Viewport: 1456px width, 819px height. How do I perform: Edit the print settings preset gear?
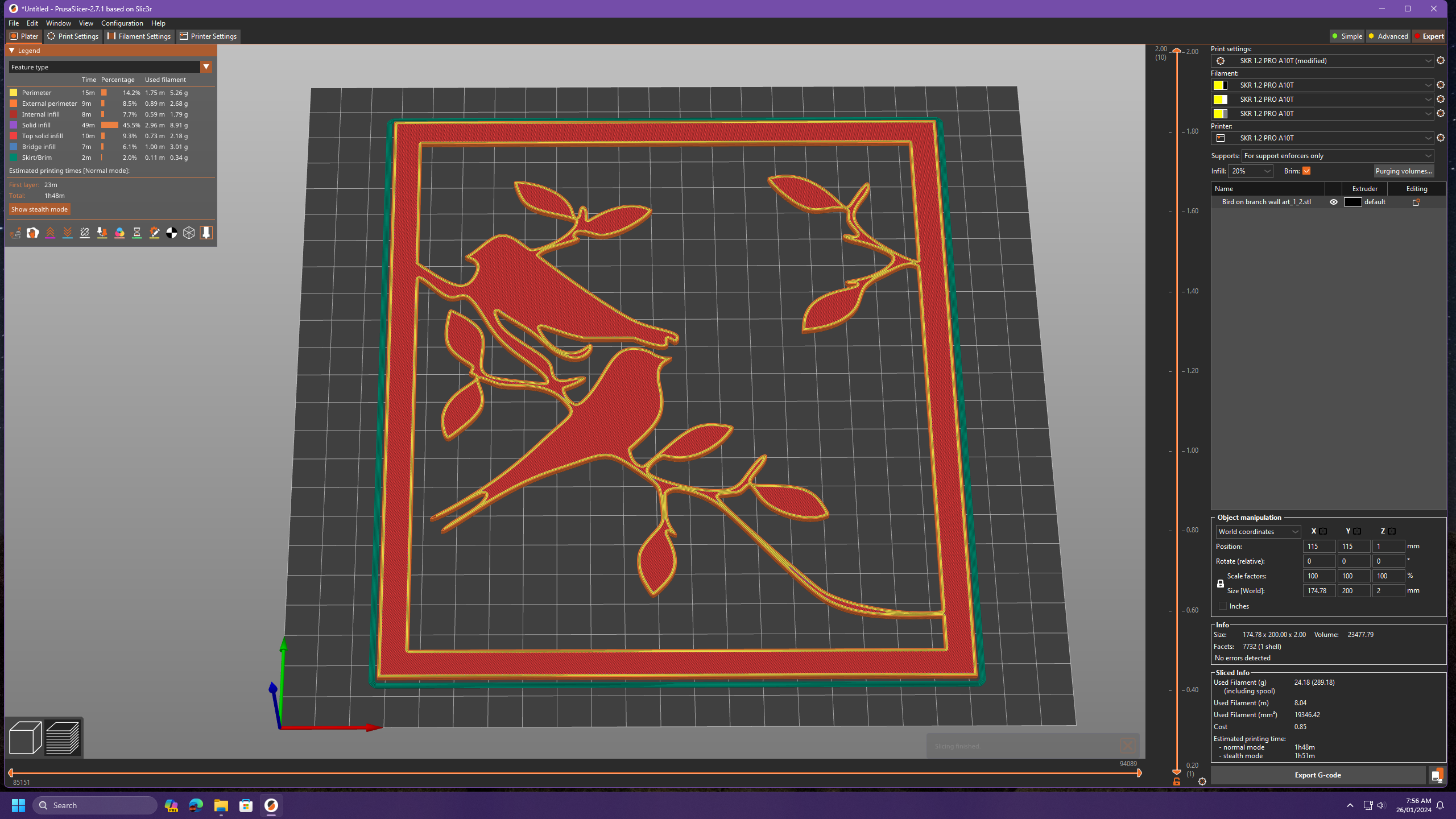click(x=1441, y=60)
